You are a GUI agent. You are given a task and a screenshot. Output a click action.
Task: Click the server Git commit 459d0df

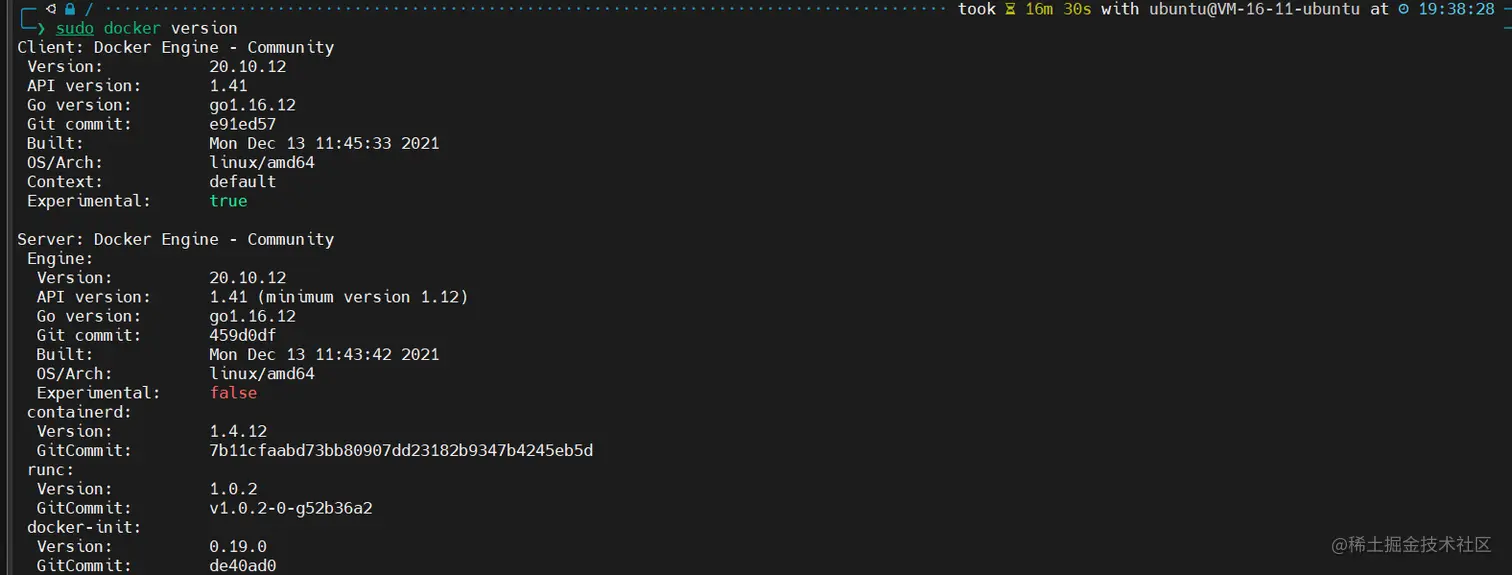click(242, 335)
